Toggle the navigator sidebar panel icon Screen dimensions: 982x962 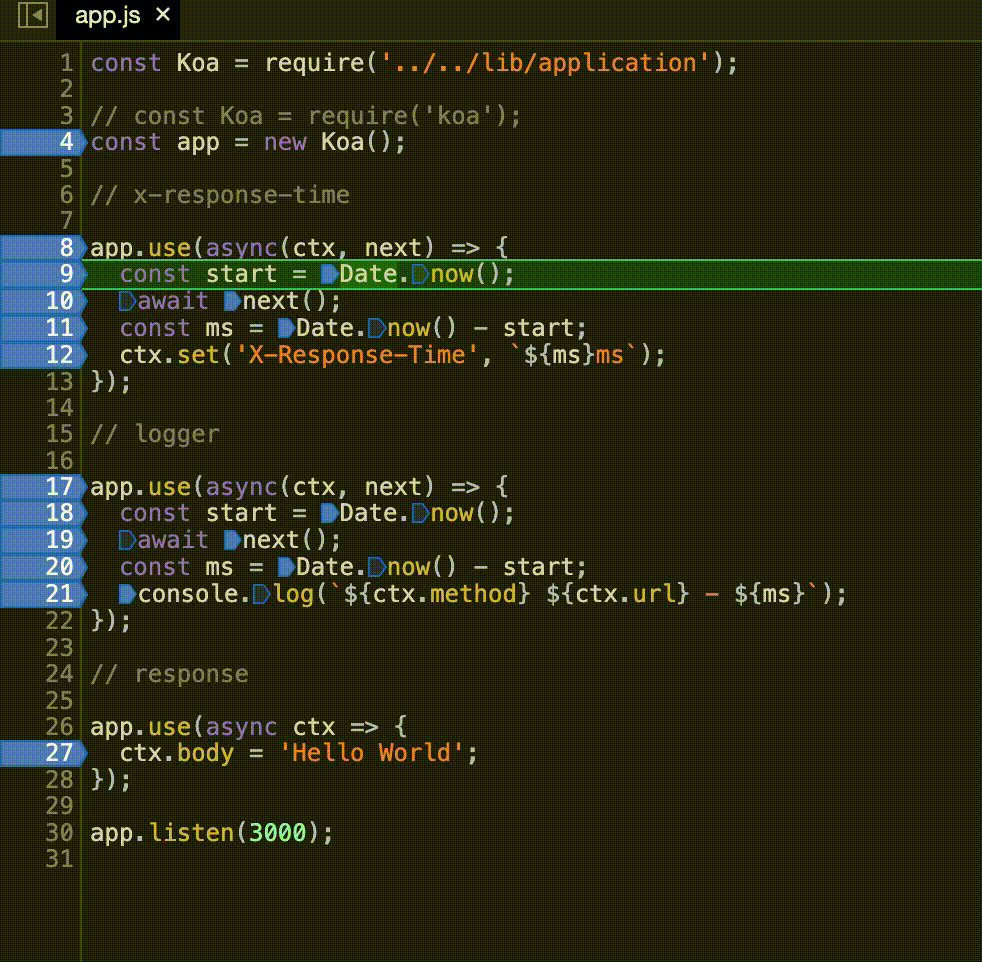(x=33, y=15)
